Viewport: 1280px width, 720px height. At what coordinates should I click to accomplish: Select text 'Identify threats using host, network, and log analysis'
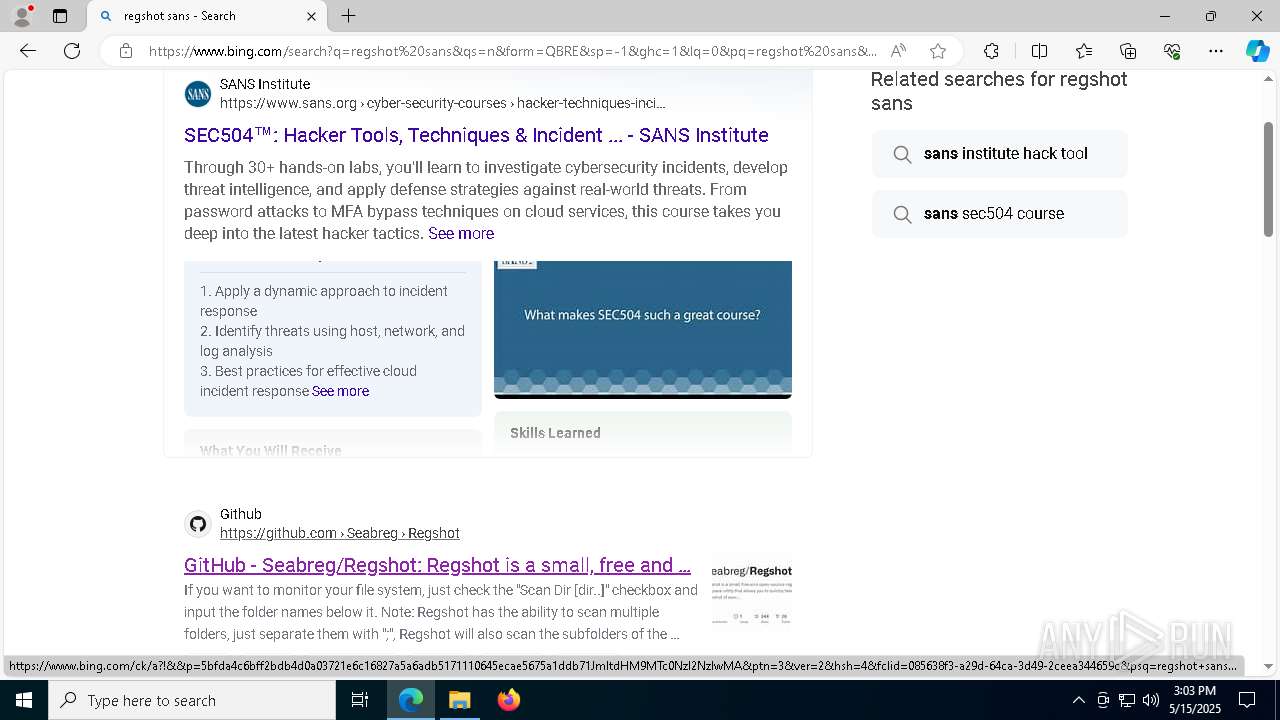[x=332, y=341]
